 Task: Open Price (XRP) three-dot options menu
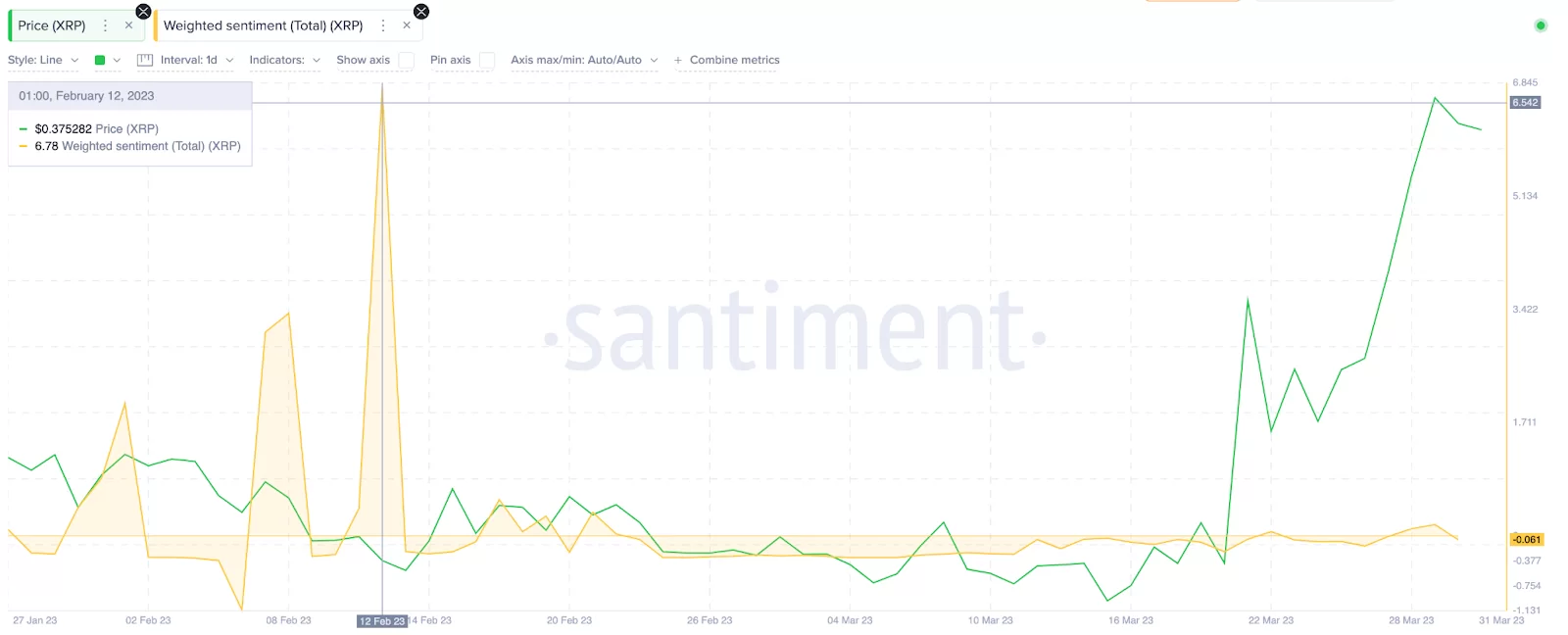(106, 25)
